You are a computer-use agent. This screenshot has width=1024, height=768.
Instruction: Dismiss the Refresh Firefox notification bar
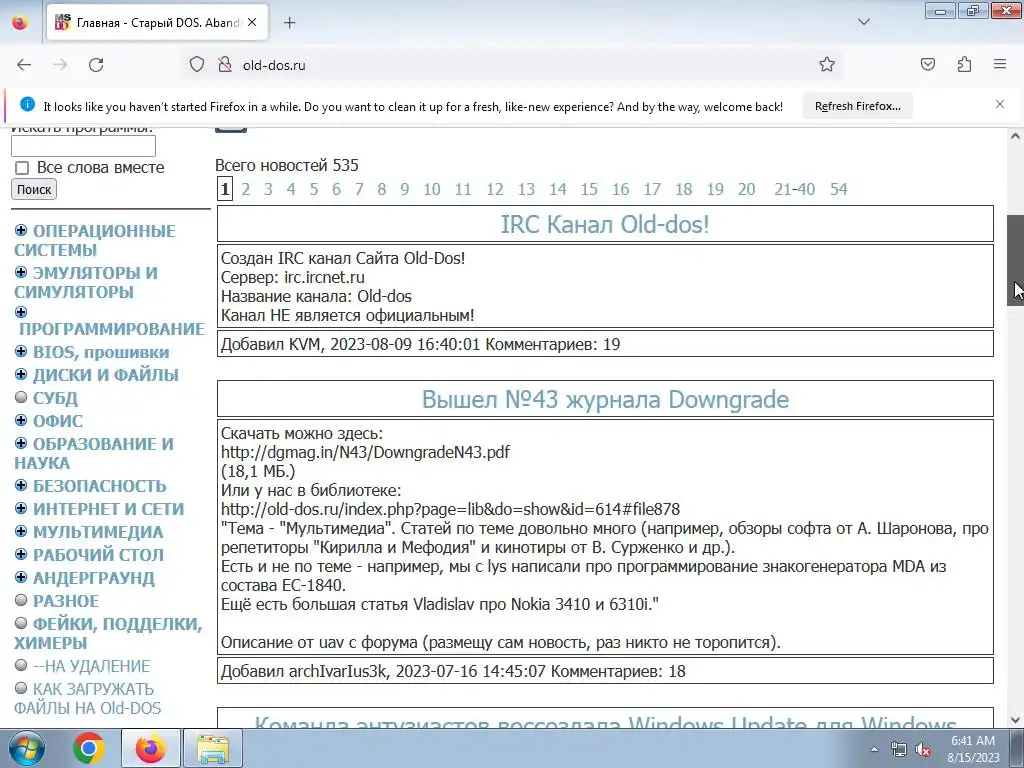click(999, 104)
